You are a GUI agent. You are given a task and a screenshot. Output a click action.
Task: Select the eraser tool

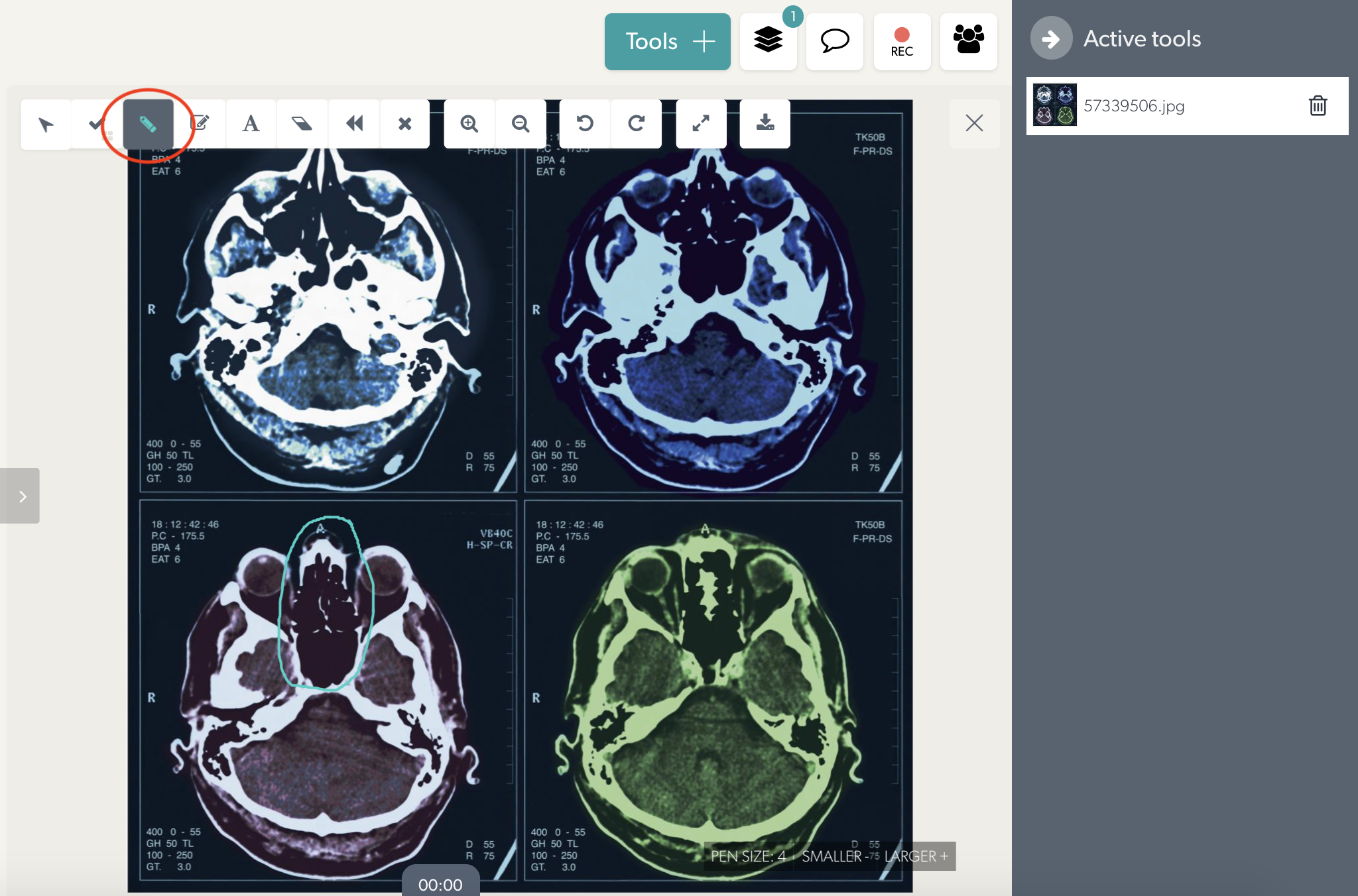pos(302,124)
